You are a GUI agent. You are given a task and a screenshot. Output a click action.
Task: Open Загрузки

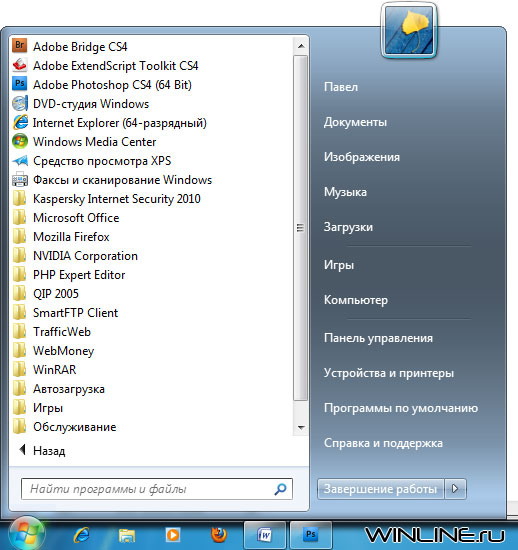click(348, 227)
